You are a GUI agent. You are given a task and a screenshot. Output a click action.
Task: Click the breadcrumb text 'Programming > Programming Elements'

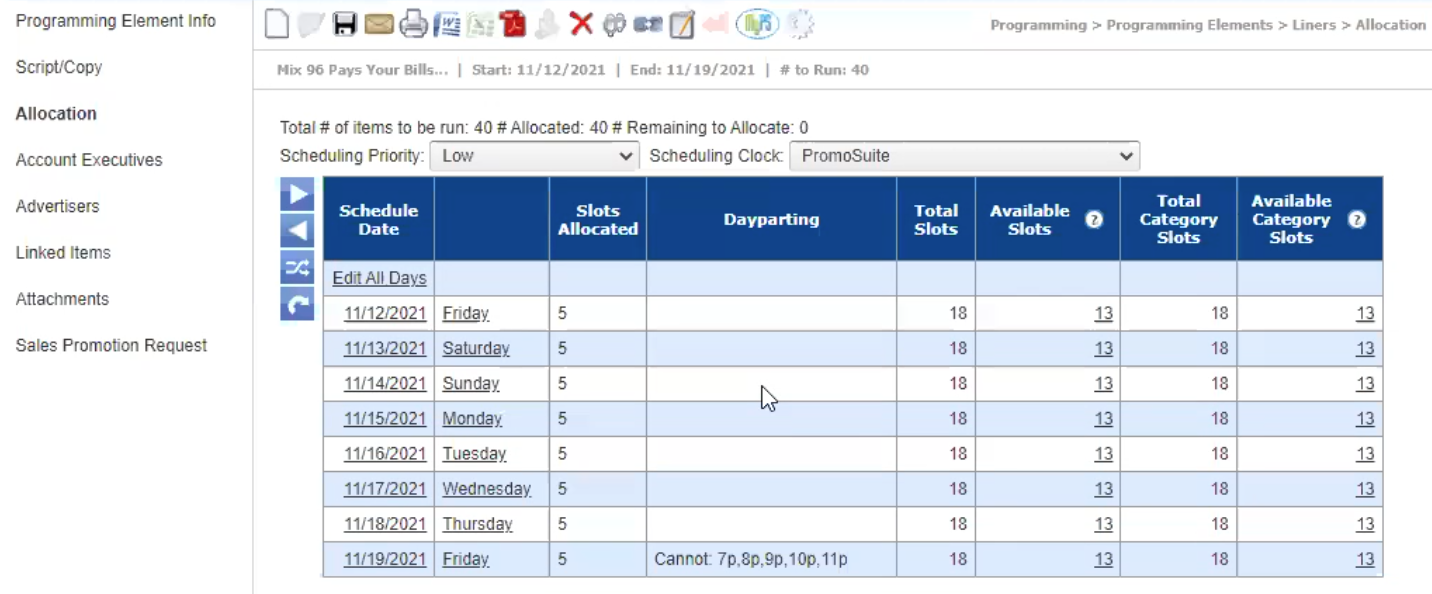(x=1130, y=25)
